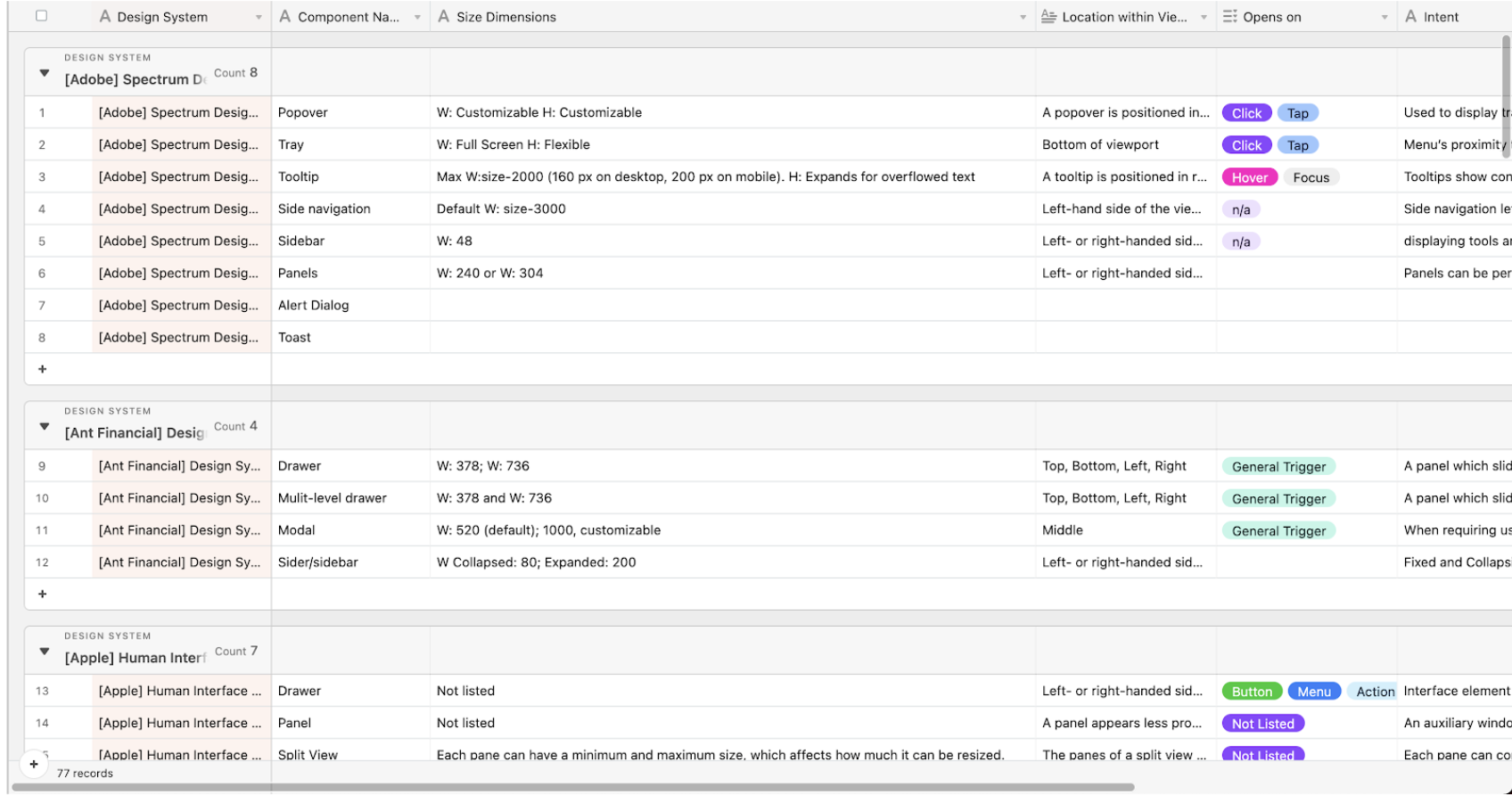Image resolution: width=1512 pixels, height=795 pixels.
Task: Click the Count 4 summary label
Action: pyautogui.click(x=235, y=426)
